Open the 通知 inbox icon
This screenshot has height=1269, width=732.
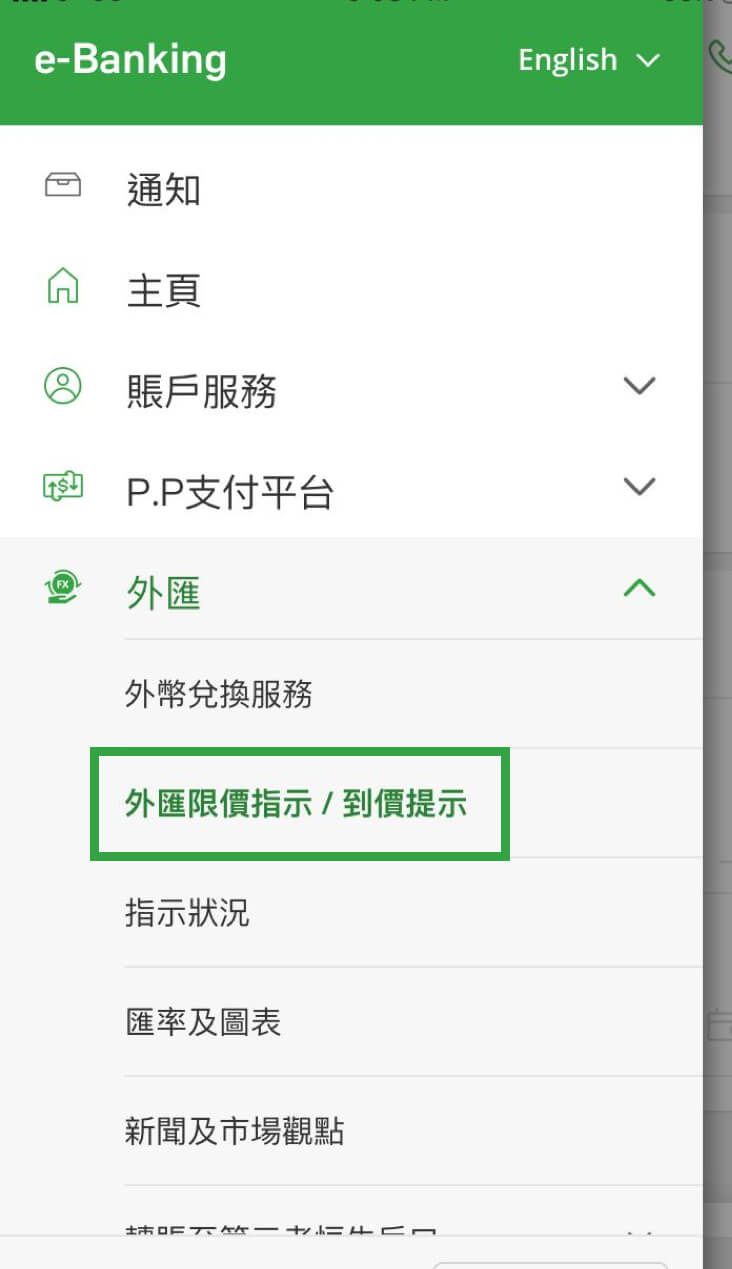(x=63, y=186)
